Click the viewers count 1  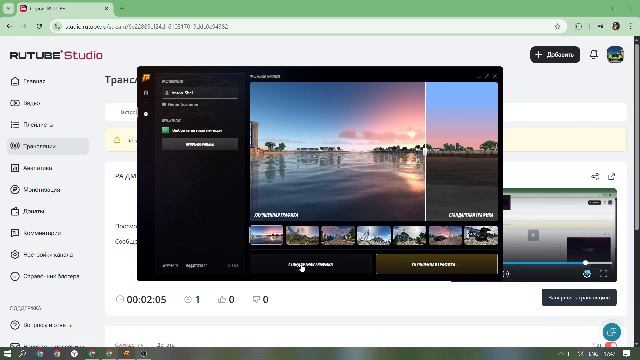[x=198, y=300]
